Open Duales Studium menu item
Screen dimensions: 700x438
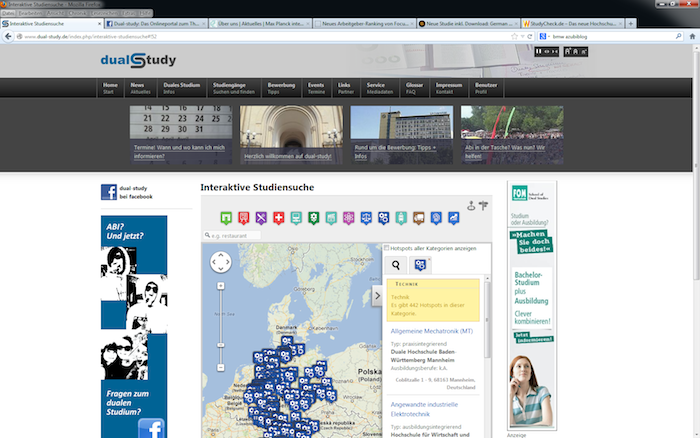pos(182,88)
